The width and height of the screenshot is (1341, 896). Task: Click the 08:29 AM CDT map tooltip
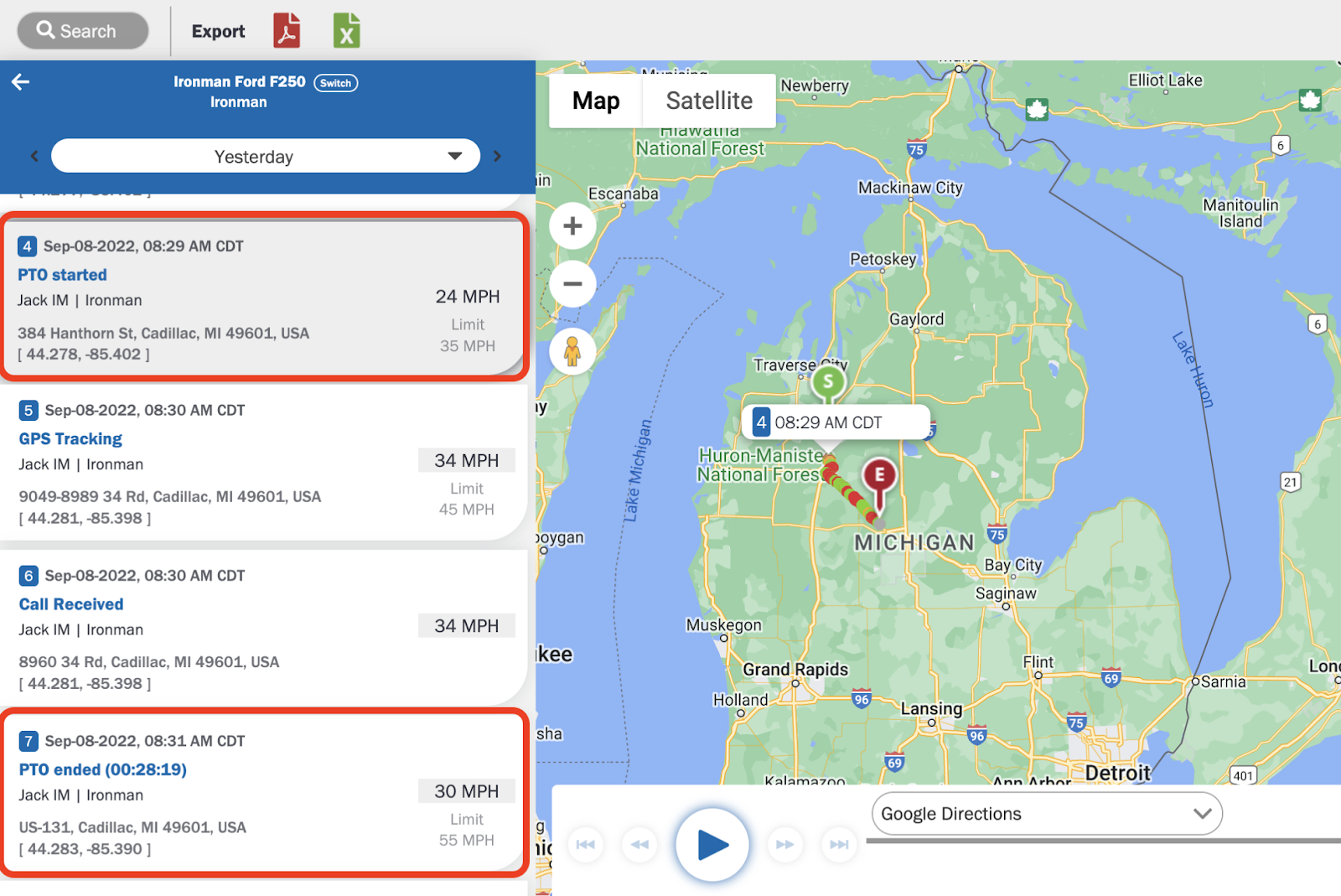pos(836,422)
